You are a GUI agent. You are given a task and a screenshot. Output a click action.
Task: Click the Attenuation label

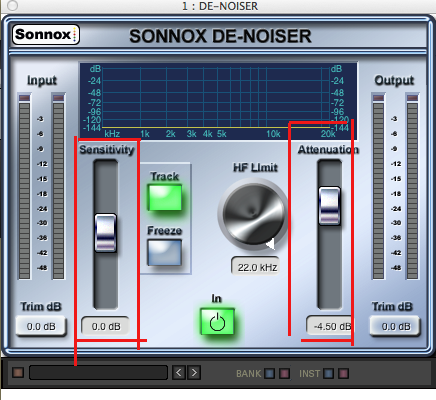pos(328,149)
